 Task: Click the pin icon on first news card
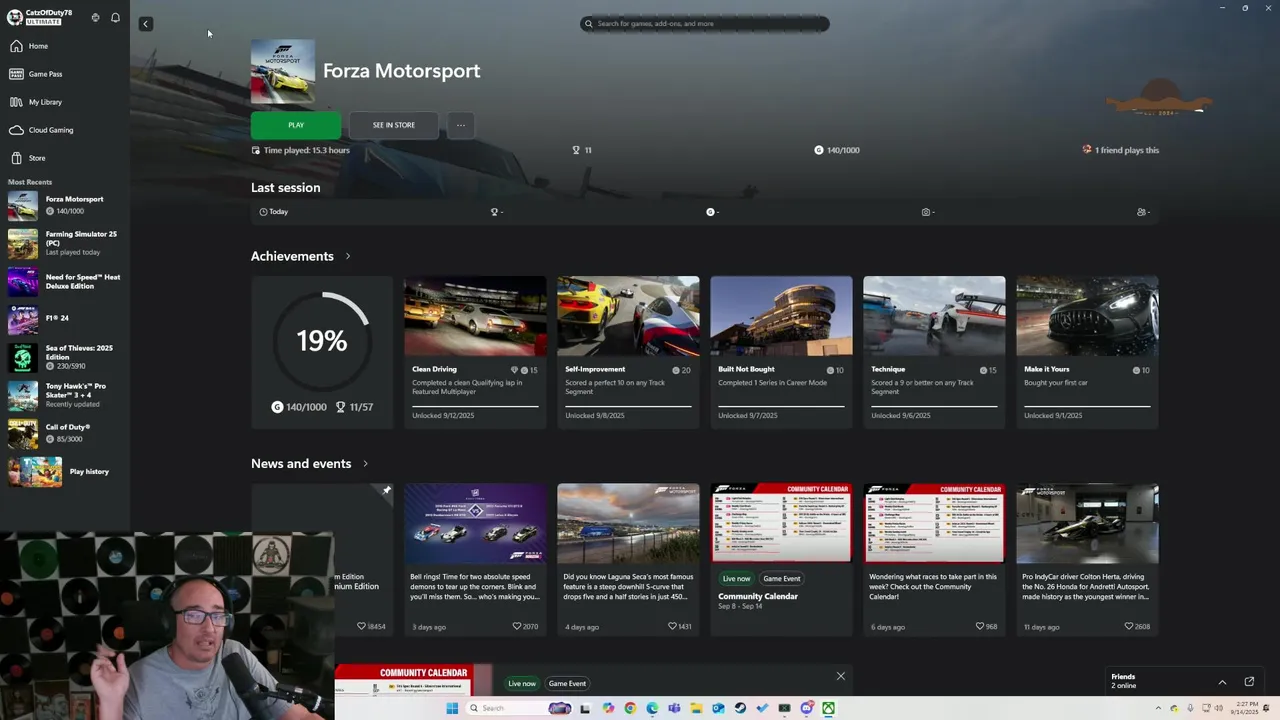386,490
